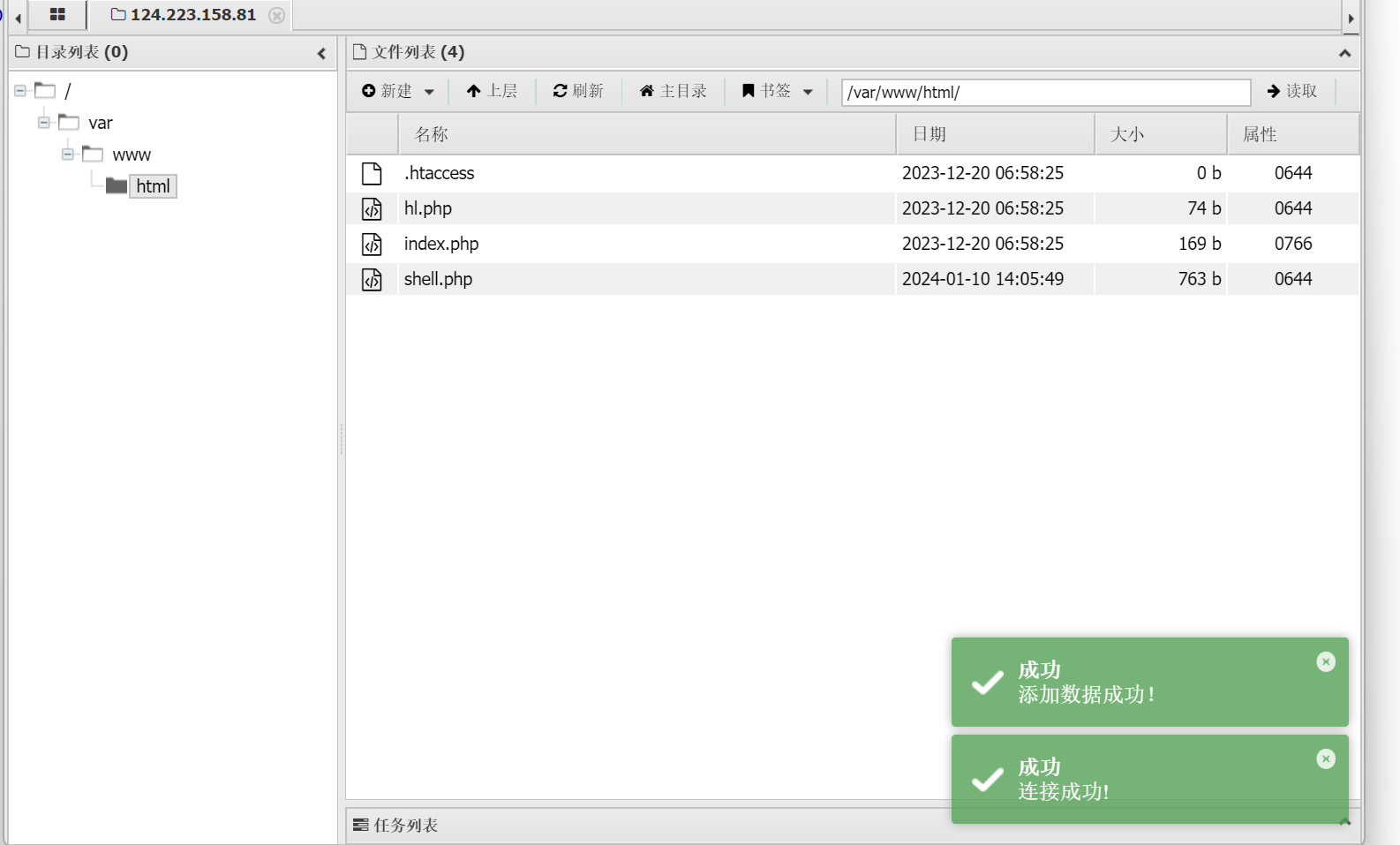Sort files by 大小 column
The height and width of the screenshot is (845, 1400).
(1161, 134)
